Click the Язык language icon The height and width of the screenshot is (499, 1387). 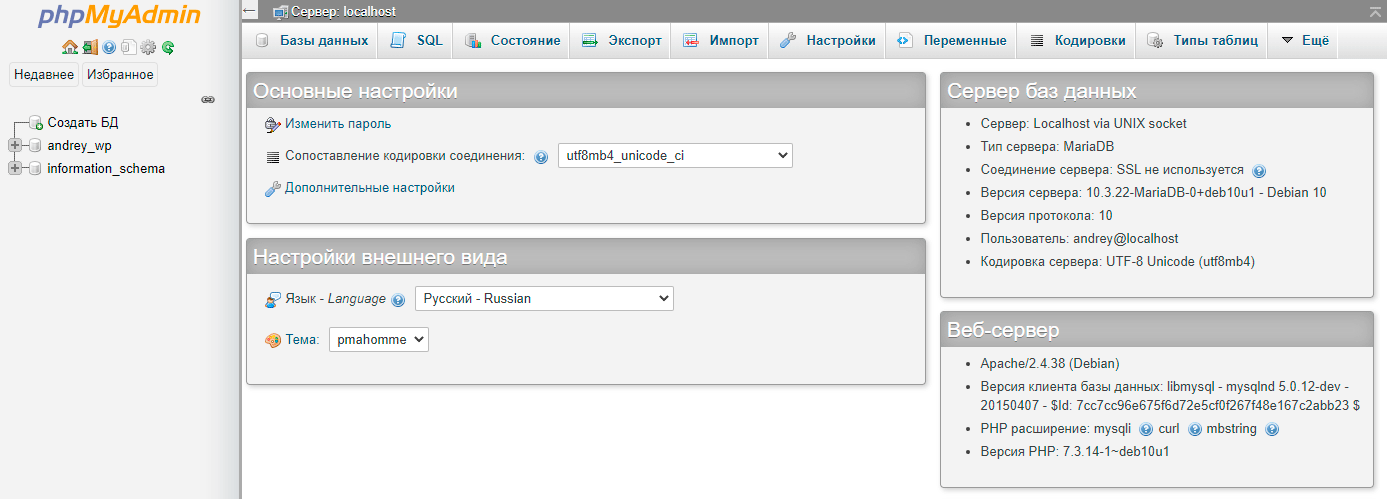[x=273, y=299]
